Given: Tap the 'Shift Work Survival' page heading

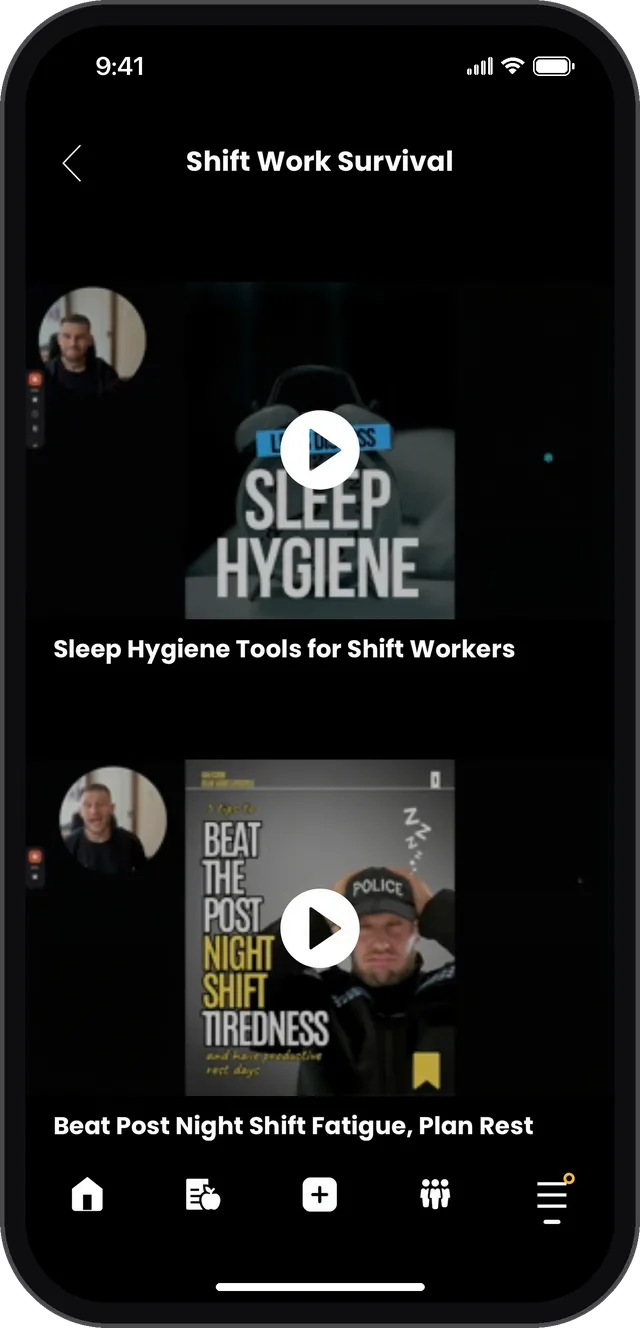Looking at the screenshot, I should [320, 162].
